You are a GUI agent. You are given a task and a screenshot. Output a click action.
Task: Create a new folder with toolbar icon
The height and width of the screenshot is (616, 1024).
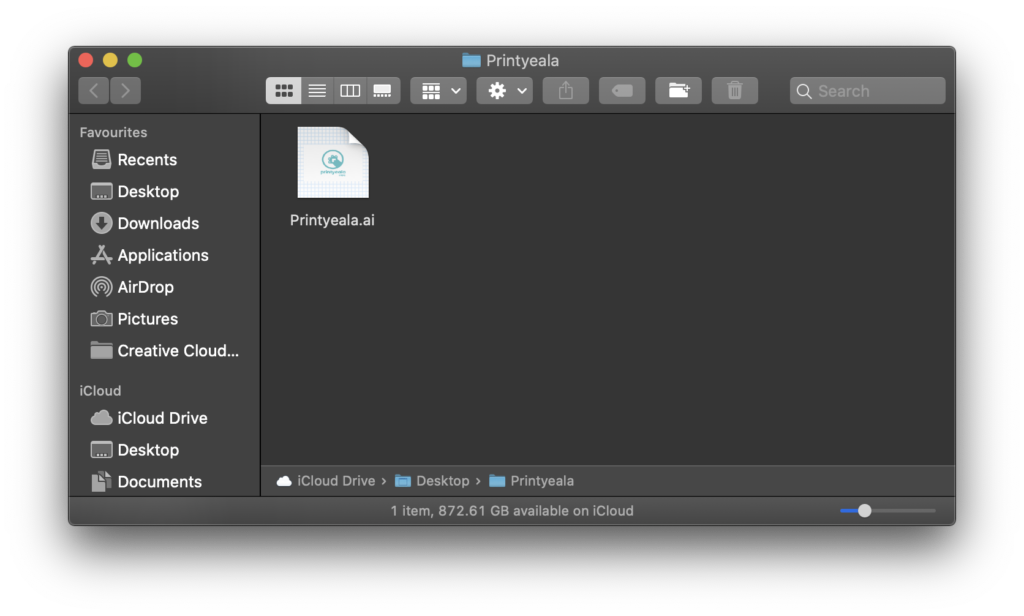click(x=678, y=91)
